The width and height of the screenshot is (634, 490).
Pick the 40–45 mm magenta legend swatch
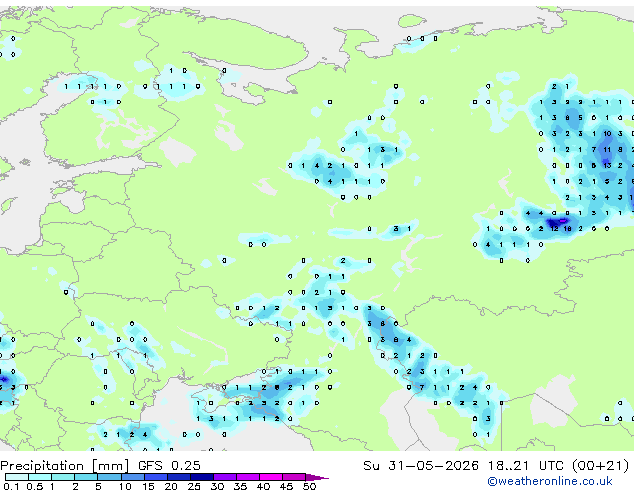tap(271, 477)
